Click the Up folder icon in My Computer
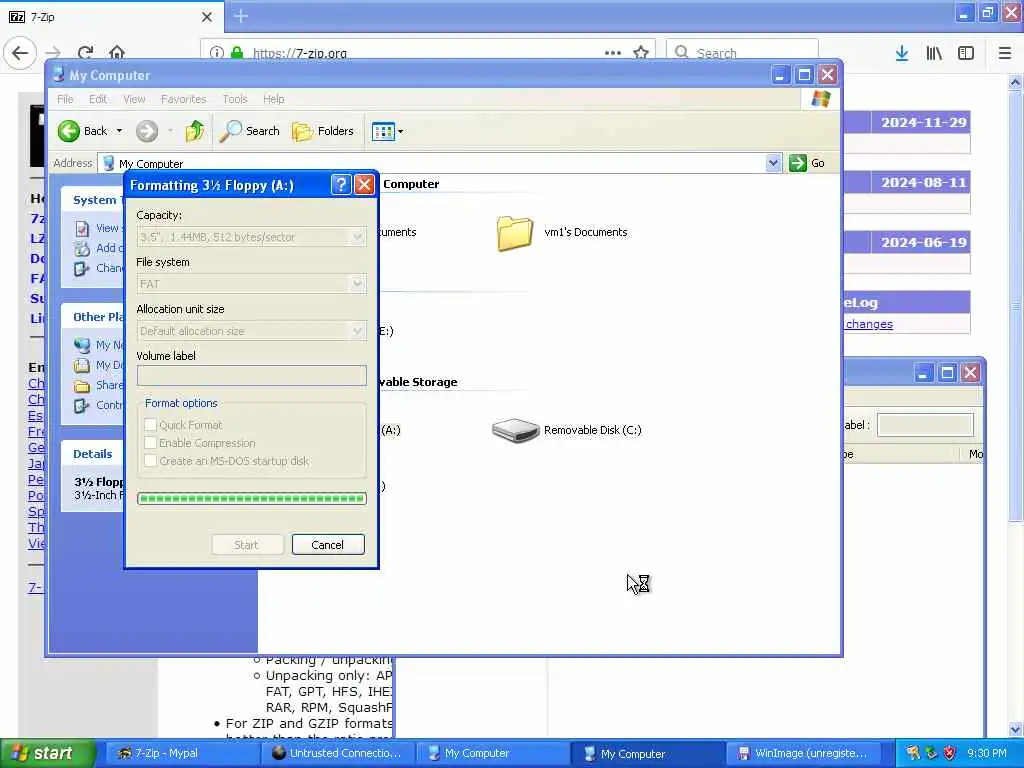This screenshot has height=768, width=1024. tap(194, 131)
